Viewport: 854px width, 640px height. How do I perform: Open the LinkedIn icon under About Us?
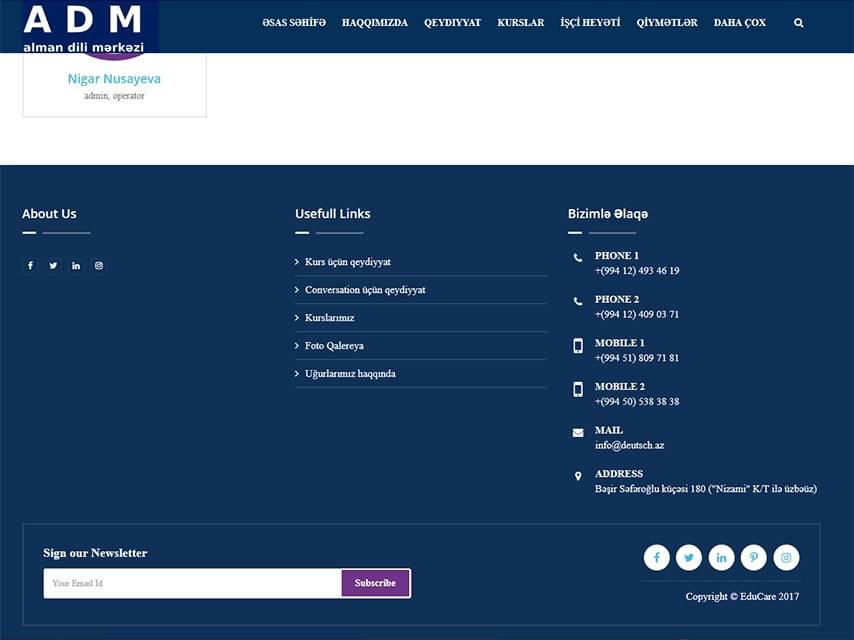[x=76, y=266]
